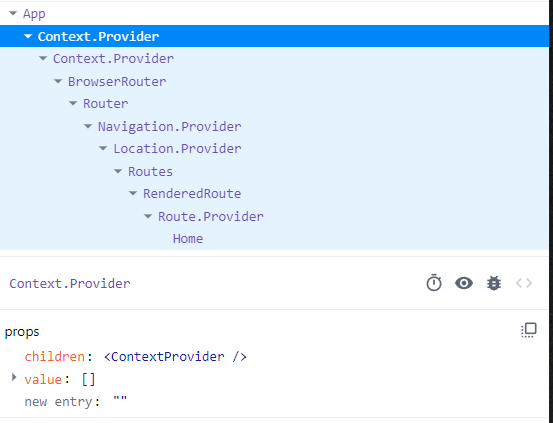Collapse the BrowserRouter node arrow
This screenshot has width=553, height=423.
pyautogui.click(x=58, y=81)
